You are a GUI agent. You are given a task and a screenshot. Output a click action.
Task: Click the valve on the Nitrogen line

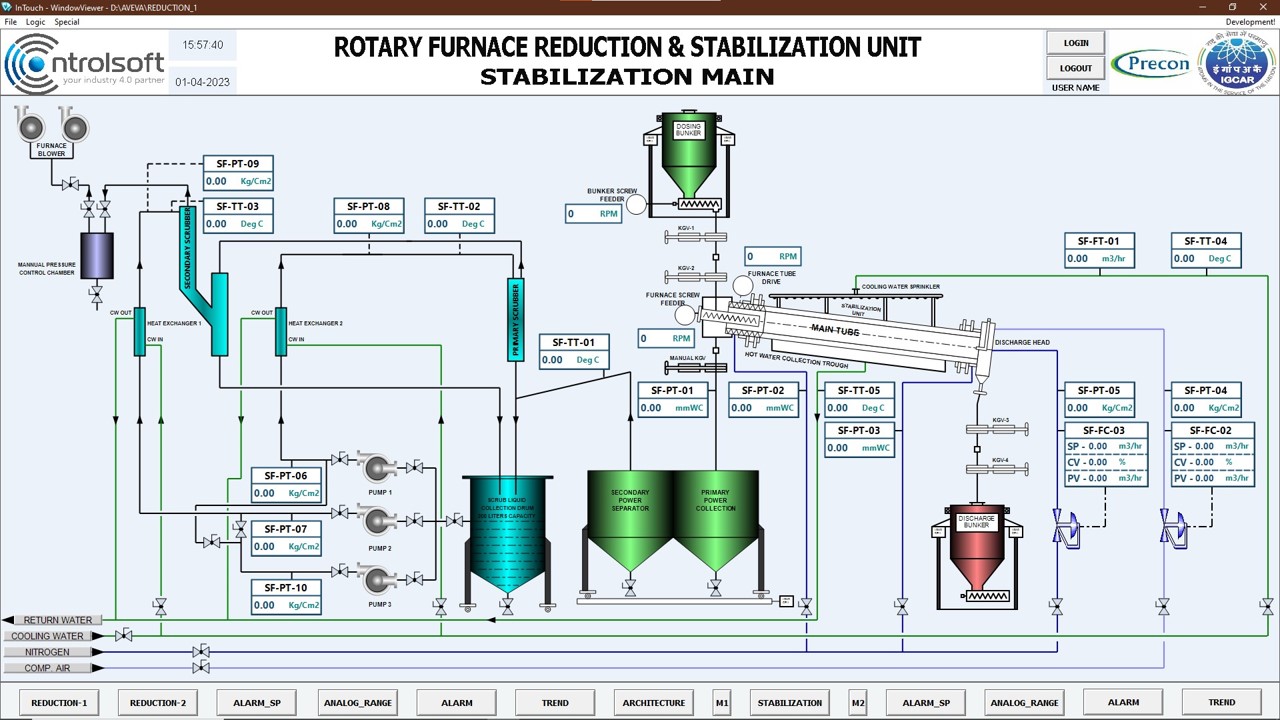[201, 651]
